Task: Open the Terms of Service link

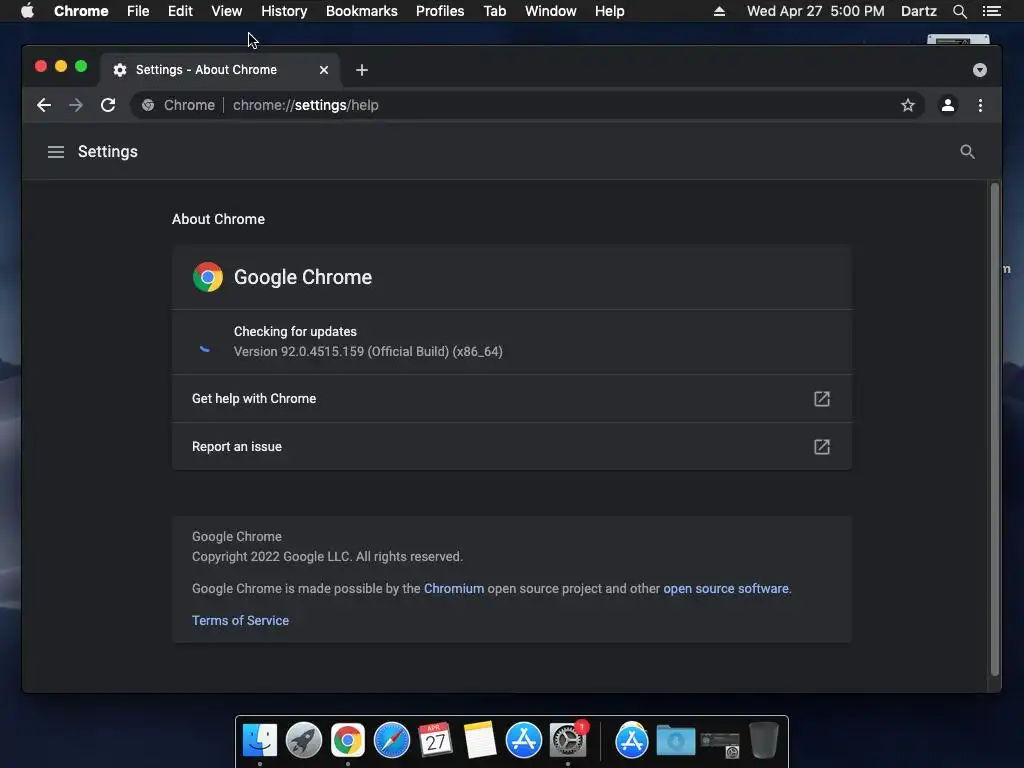Action: pyautogui.click(x=240, y=620)
